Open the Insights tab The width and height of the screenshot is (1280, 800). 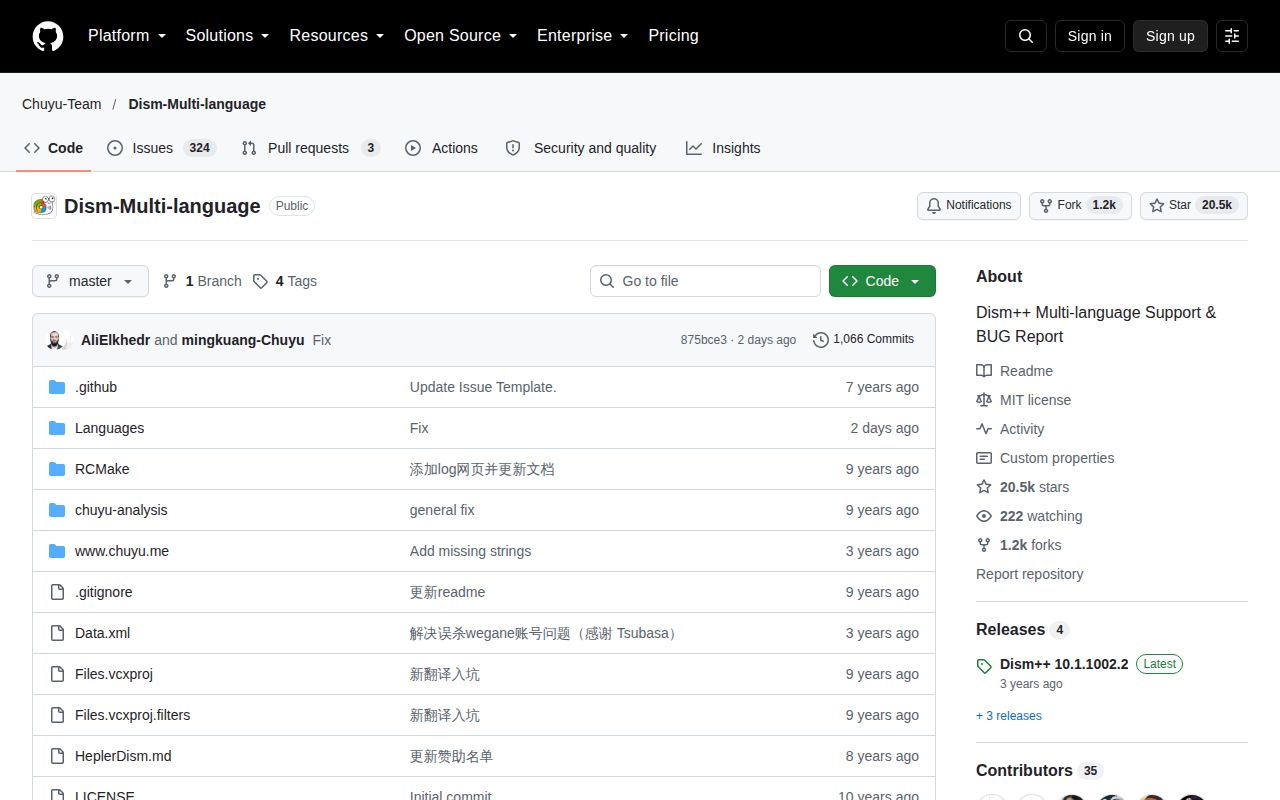723,148
